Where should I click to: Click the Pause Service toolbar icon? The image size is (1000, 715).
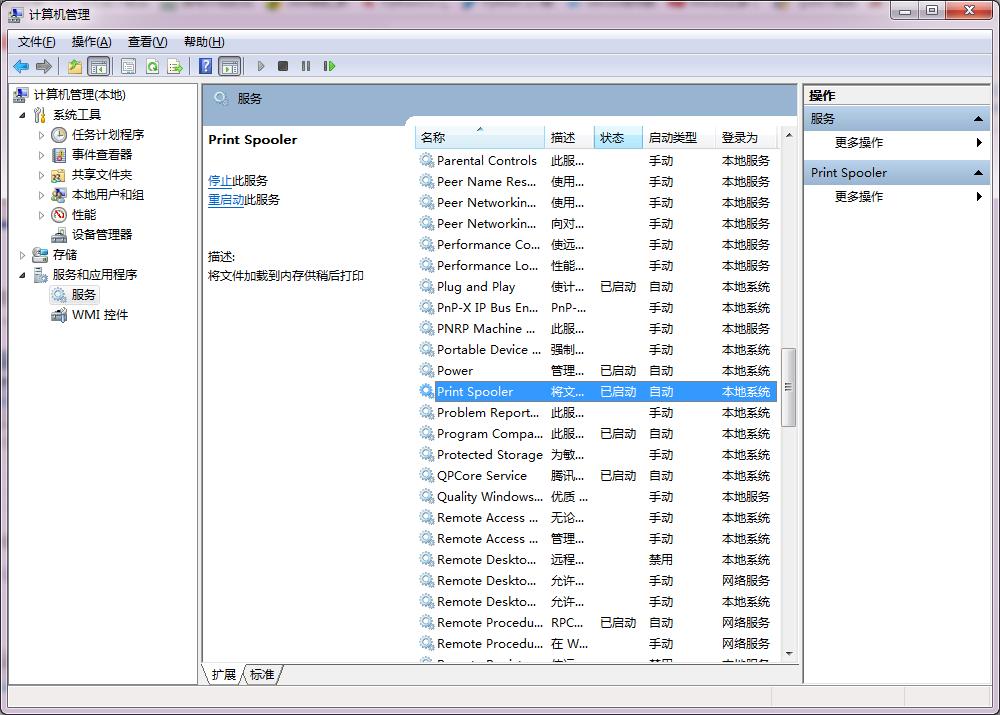[x=306, y=67]
